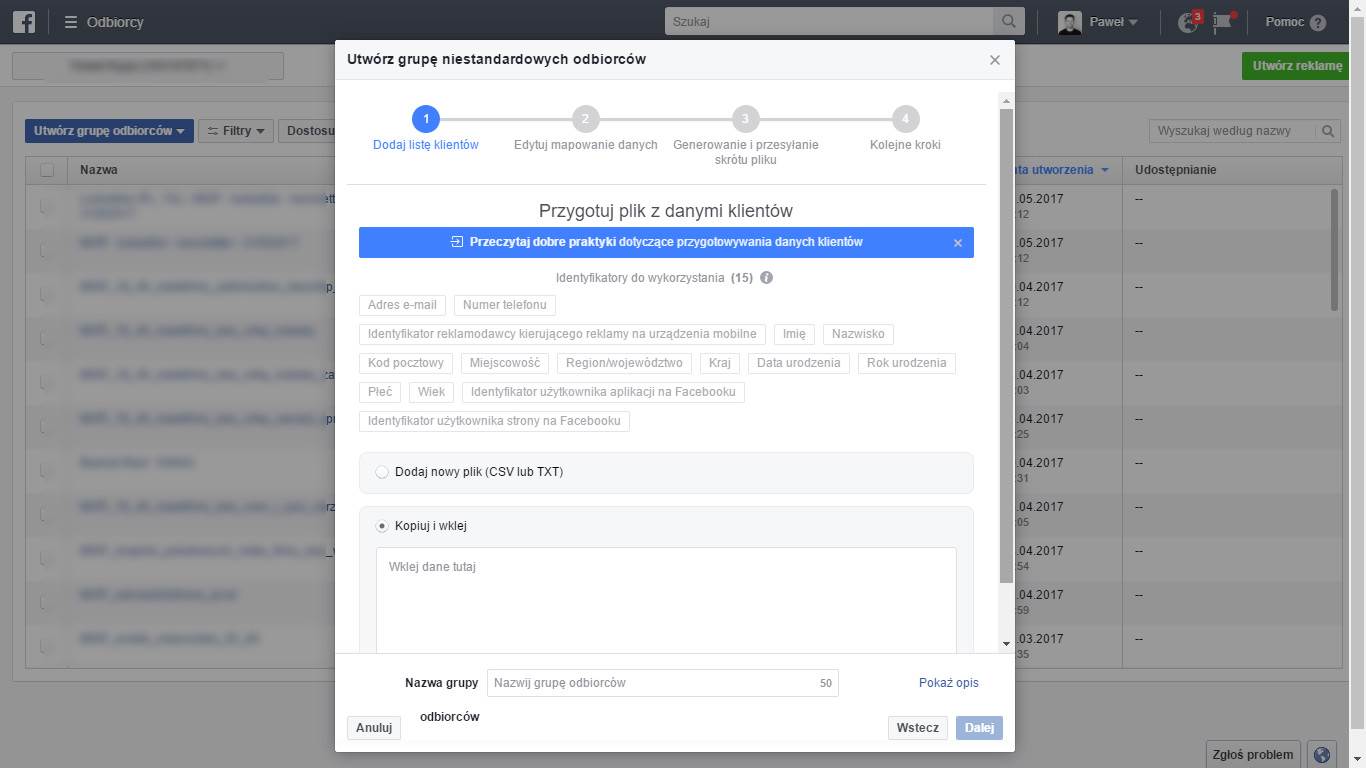
Task: Open the flag pages icon in header
Action: 1222,22
